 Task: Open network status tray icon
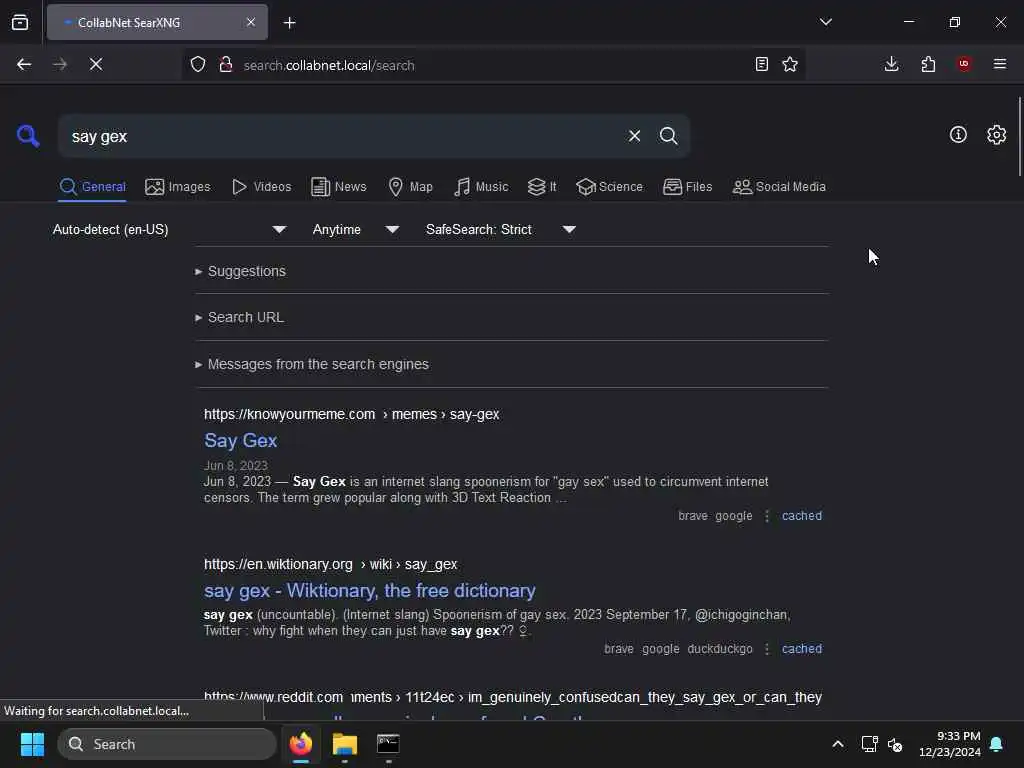(x=869, y=744)
